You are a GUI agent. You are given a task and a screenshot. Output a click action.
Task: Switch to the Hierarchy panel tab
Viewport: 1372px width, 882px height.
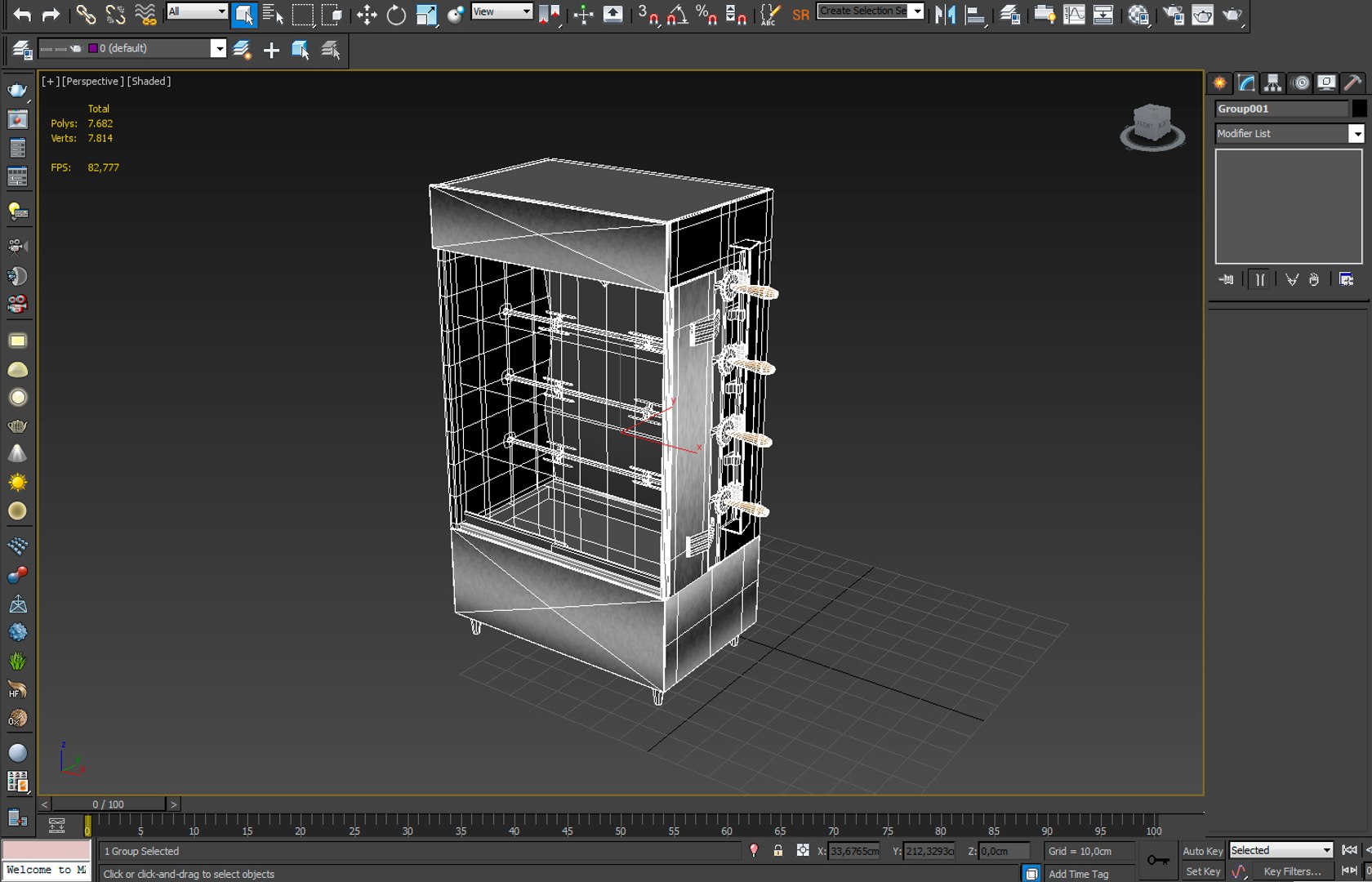pos(1272,82)
